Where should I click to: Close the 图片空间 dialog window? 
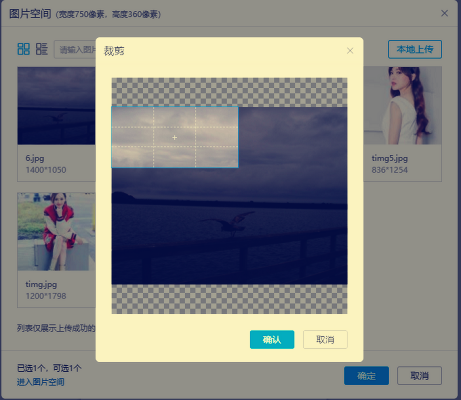[x=444, y=13]
